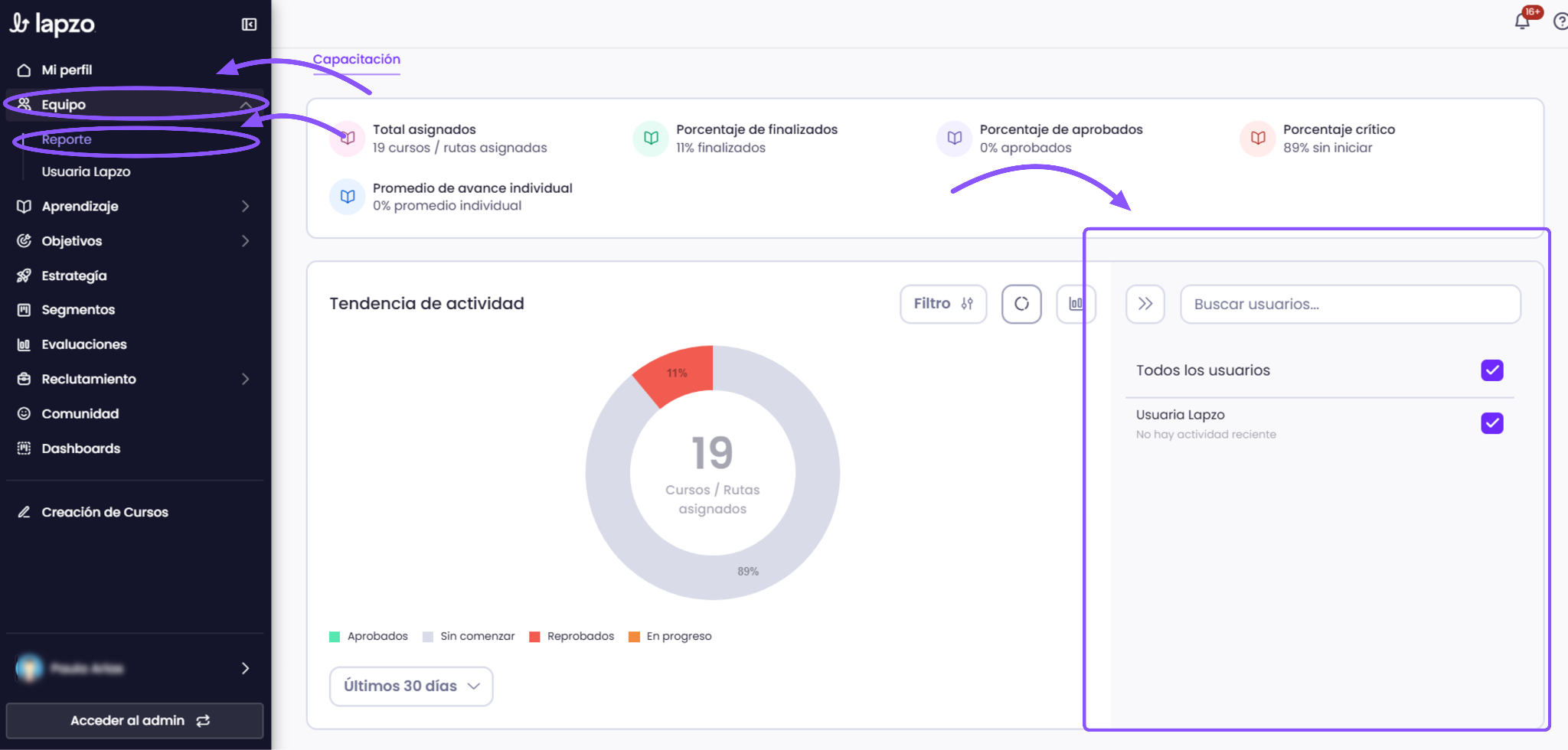Open the notifications bell
1568x750 pixels.
1522,21
